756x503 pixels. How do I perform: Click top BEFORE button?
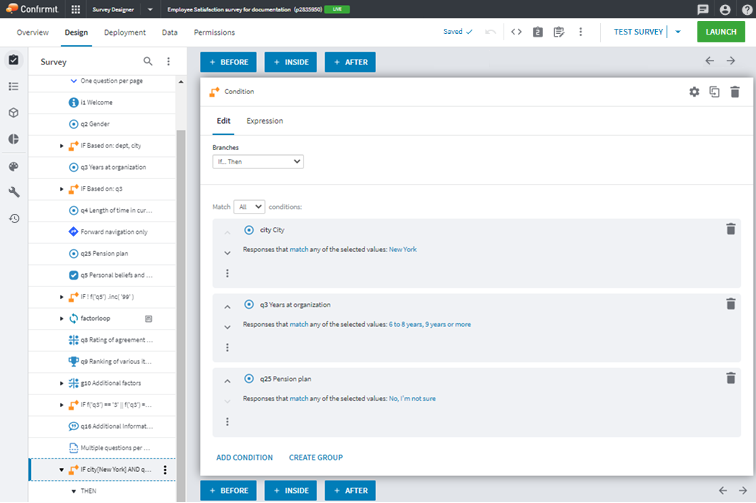pyautogui.click(x=229, y=62)
